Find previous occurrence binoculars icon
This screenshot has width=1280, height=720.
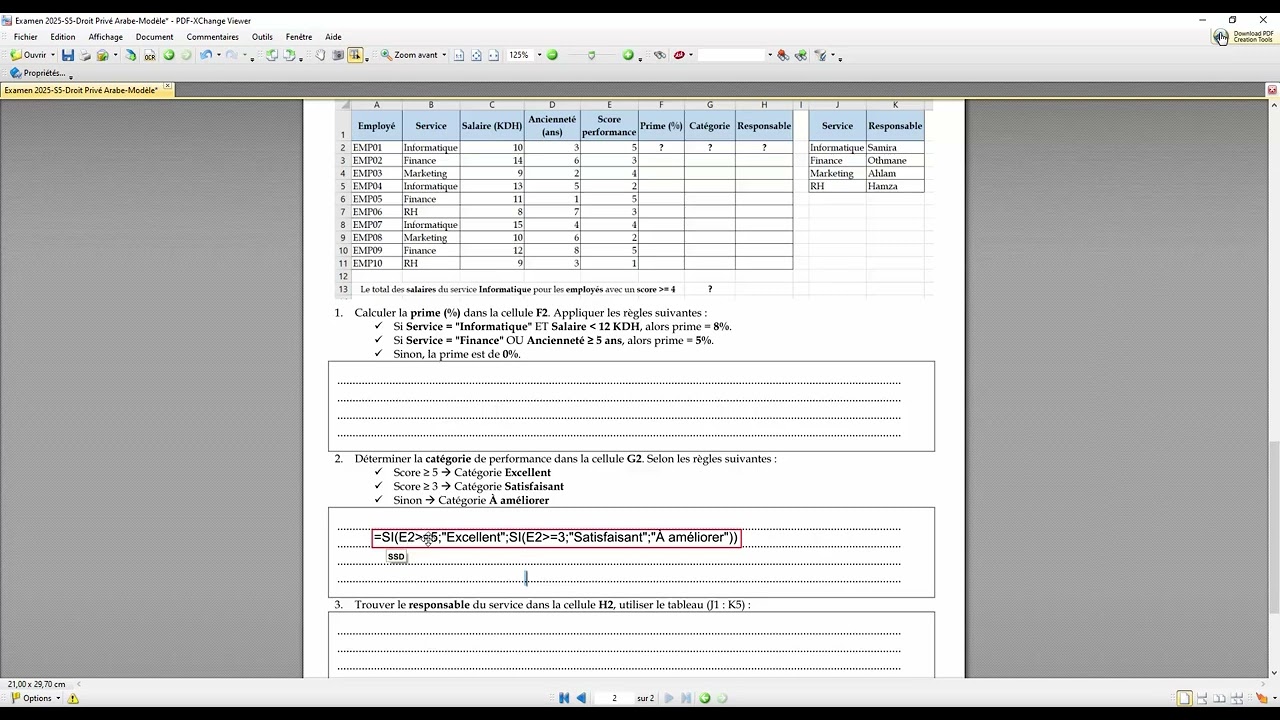coord(783,55)
